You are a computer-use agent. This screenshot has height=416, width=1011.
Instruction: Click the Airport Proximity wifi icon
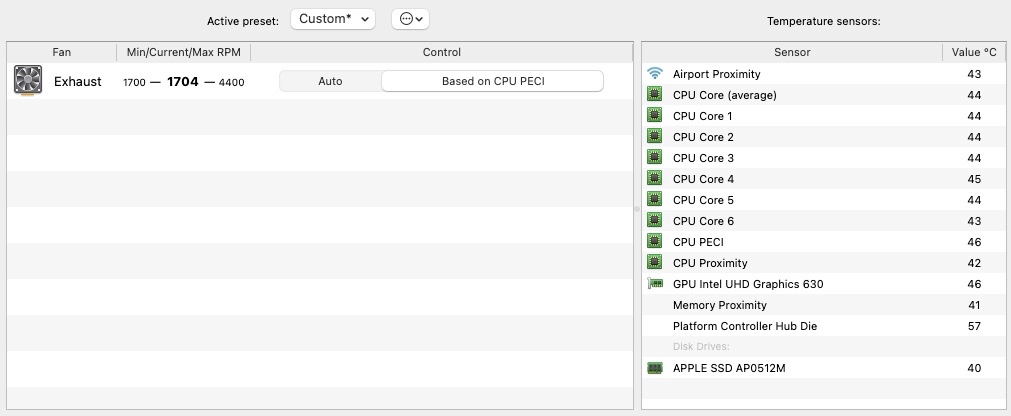(x=655, y=74)
